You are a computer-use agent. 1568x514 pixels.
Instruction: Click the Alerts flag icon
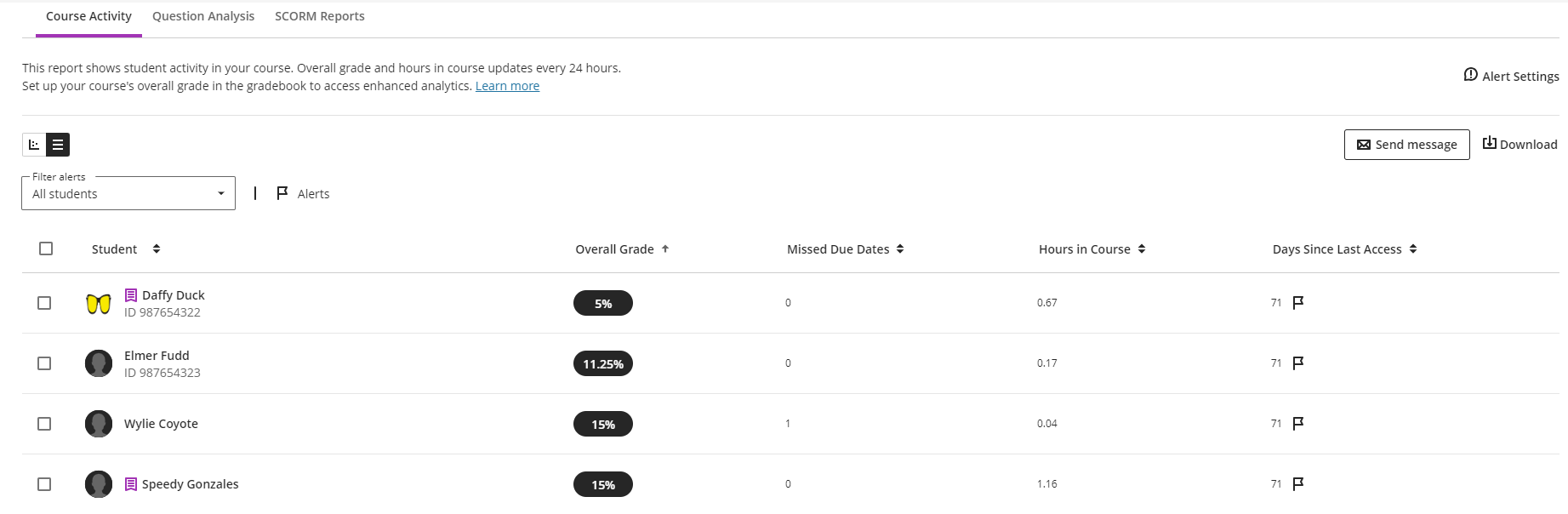coord(282,193)
